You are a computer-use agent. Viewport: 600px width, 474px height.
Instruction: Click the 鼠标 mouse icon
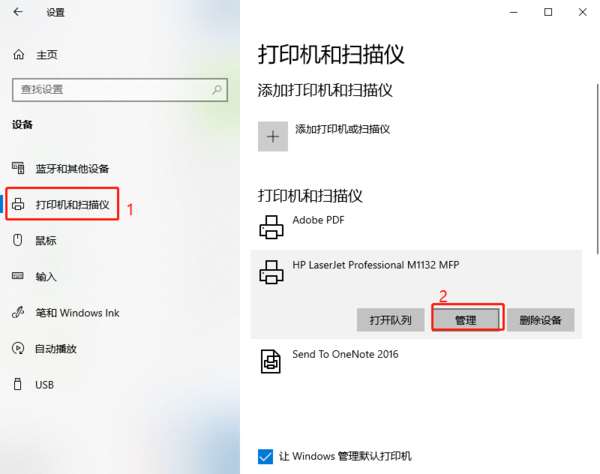point(18,240)
